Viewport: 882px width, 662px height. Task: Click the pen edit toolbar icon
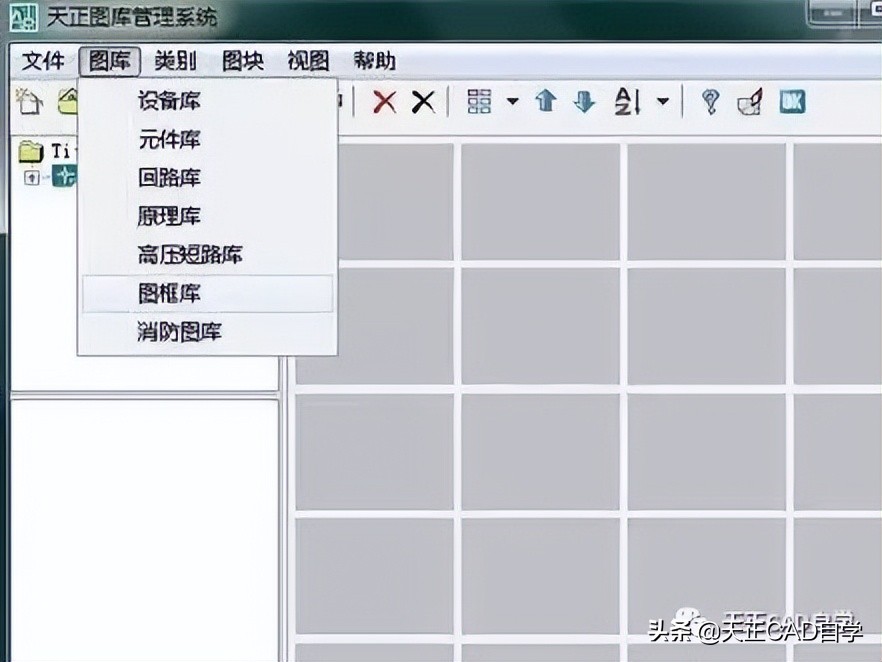[x=752, y=100]
